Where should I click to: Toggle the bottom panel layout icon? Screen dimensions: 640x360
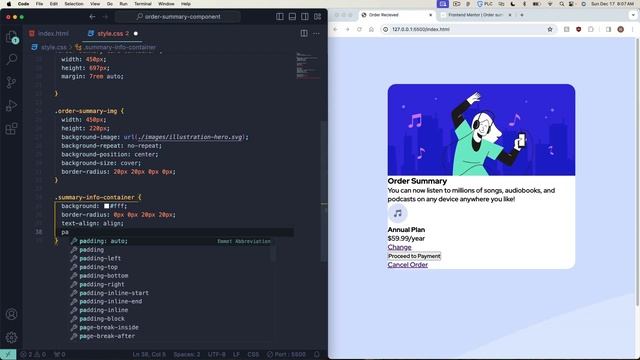(292, 17)
